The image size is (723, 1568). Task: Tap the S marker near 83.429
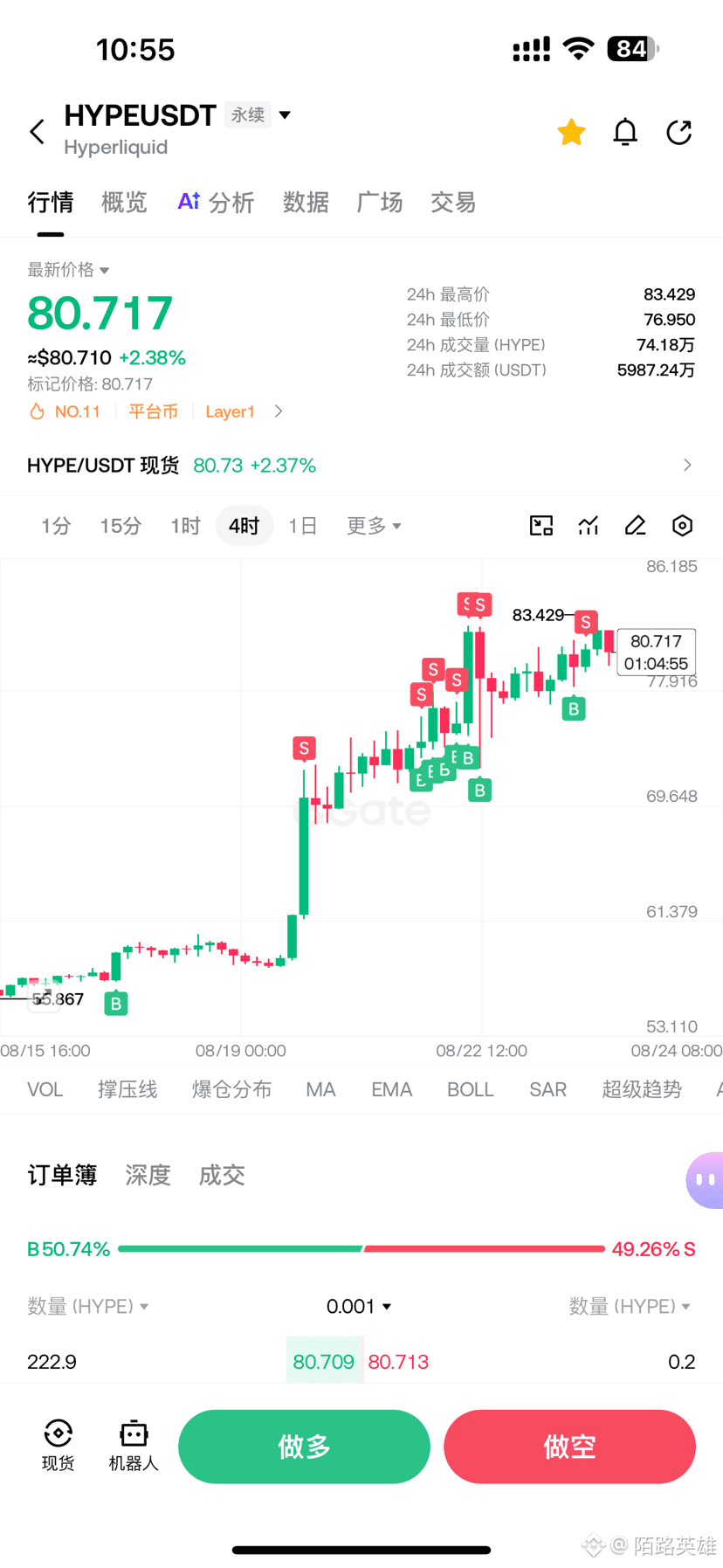586,622
